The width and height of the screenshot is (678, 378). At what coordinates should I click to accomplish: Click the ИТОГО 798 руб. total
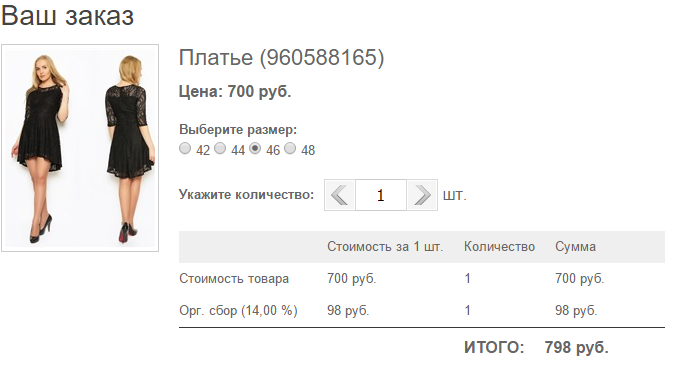click(x=536, y=347)
